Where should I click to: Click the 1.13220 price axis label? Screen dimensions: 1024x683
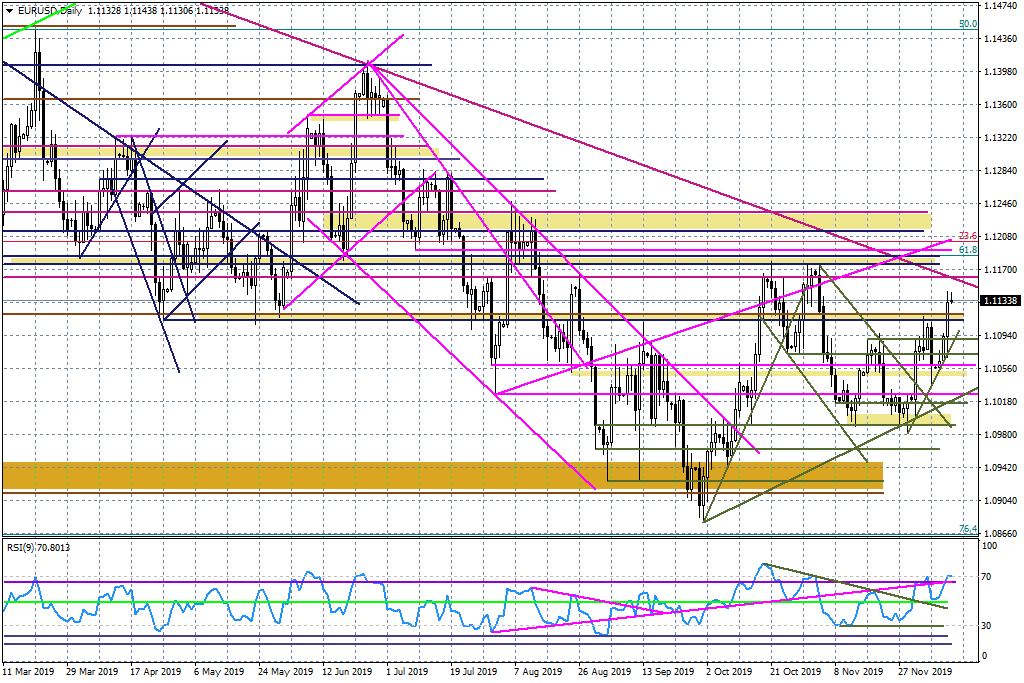tap(1000, 138)
